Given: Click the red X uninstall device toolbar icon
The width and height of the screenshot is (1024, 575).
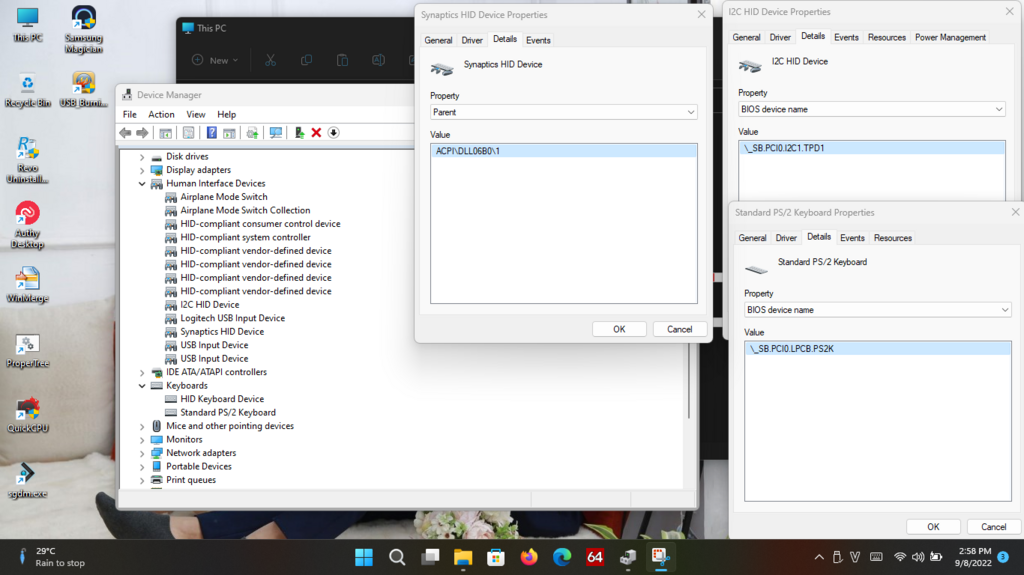Looking at the screenshot, I should (316, 132).
